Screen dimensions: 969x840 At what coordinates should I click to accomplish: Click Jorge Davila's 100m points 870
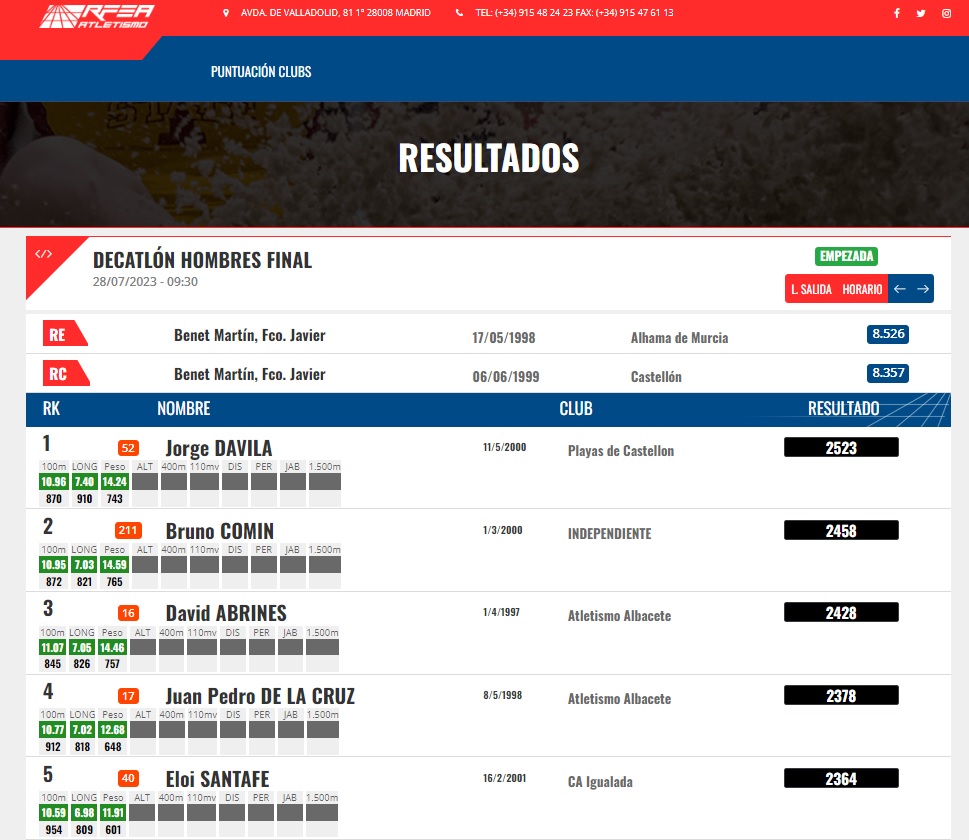tap(54, 499)
